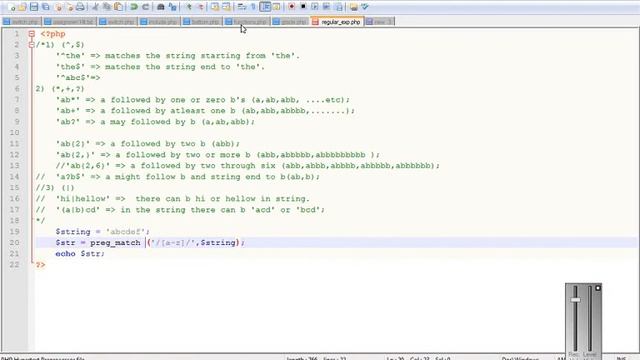
Task: Click line number 10 in the margin
Action: tap(14, 133)
